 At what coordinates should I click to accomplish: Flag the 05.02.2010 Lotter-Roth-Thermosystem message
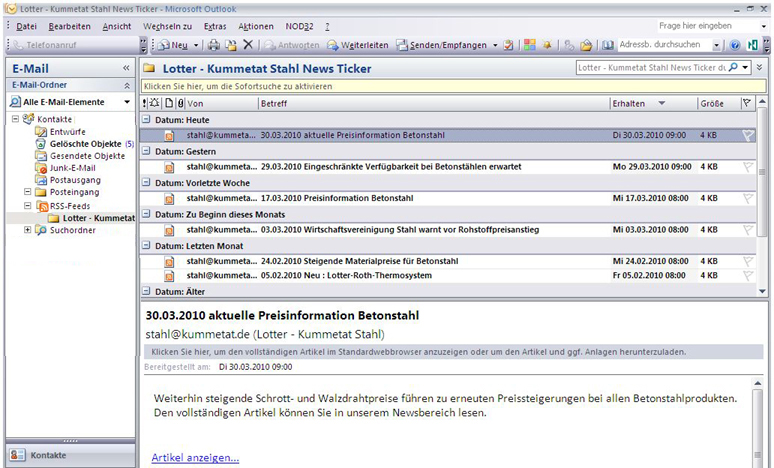pyautogui.click(x=748, y=275)
